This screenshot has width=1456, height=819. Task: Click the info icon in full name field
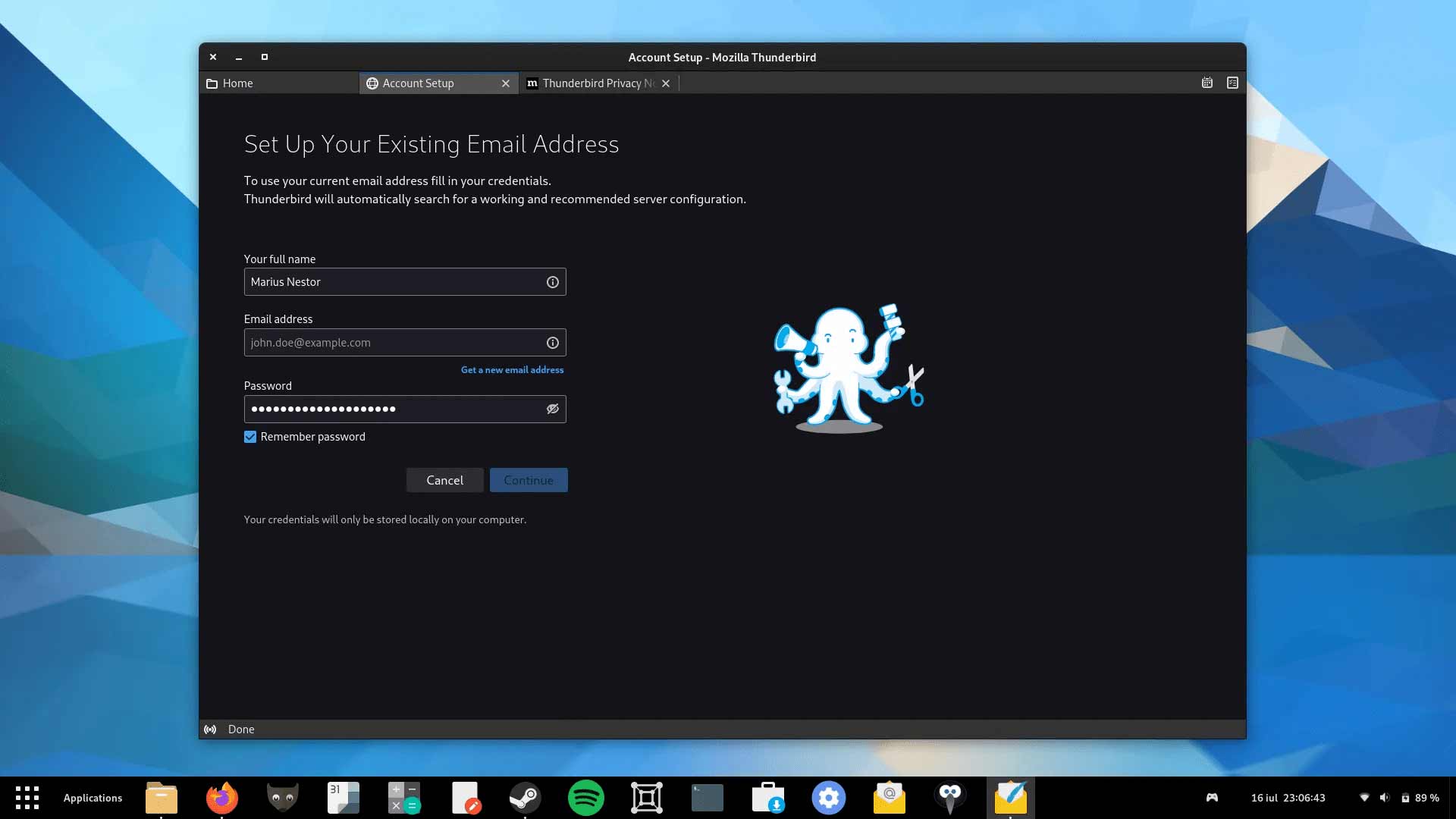click(x=553, y=282)
